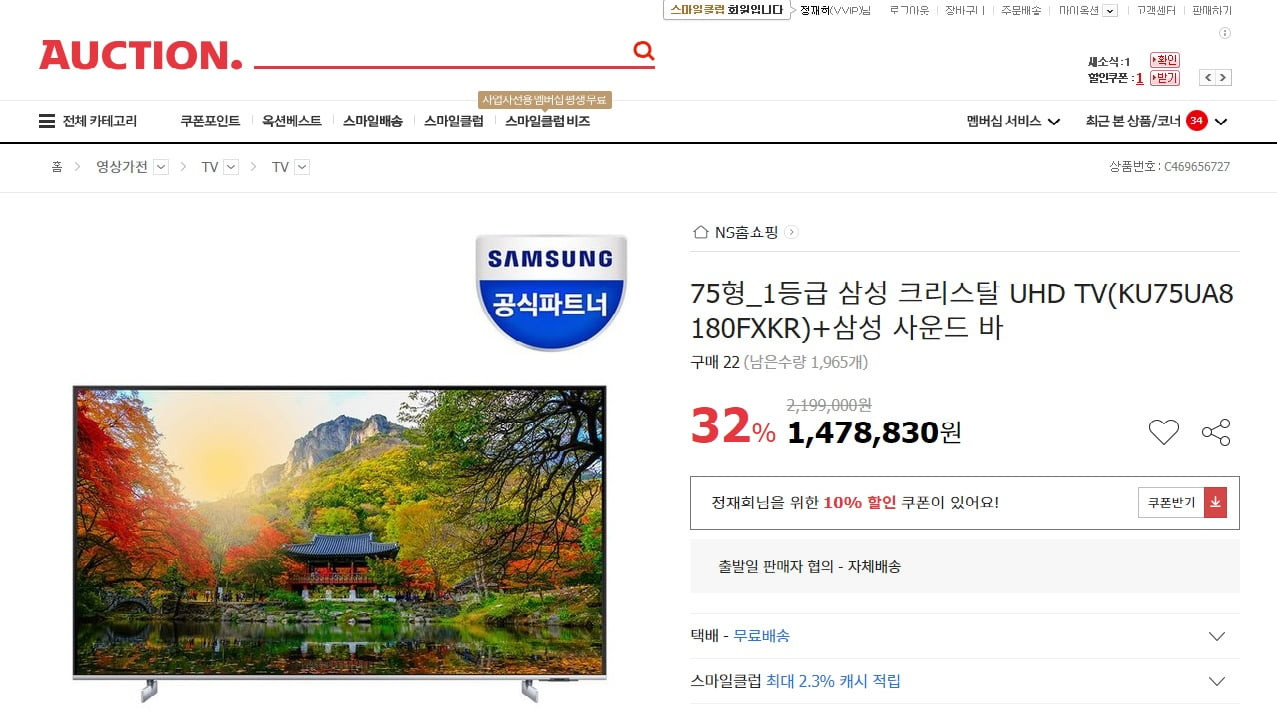Open the 마이옥션 dropdown arrow
Screen dimensions: 1277x710
1110,11
